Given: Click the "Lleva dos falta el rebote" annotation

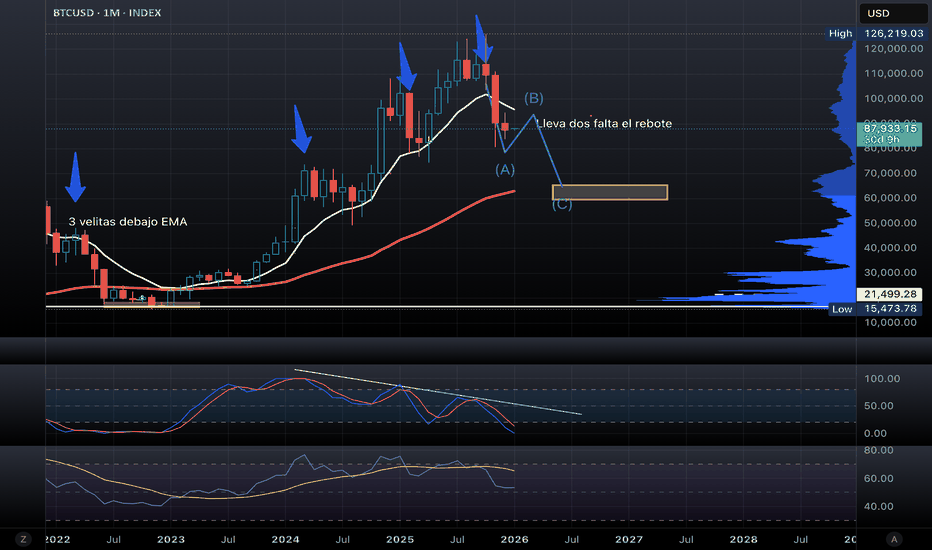Looking at the screenshot, I should (604, 124).
